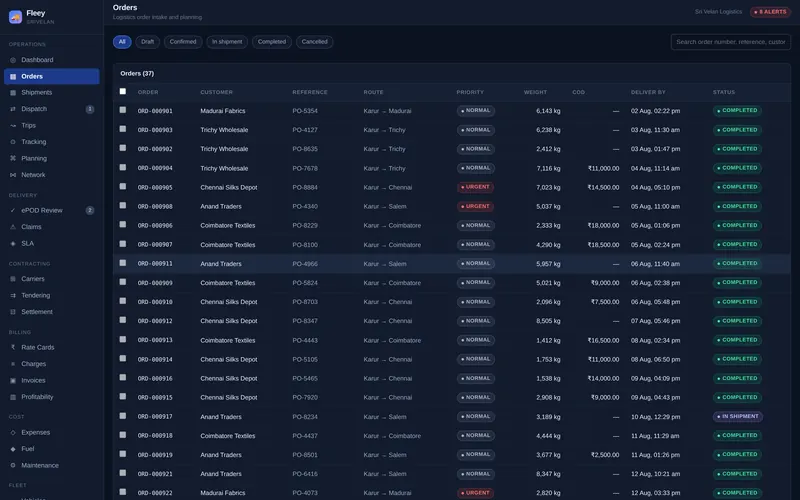Image resolution: width=800 pixels, height=500 pixels.
Task: Filter orders by Confirmed
Action: (x=183, y=42)
